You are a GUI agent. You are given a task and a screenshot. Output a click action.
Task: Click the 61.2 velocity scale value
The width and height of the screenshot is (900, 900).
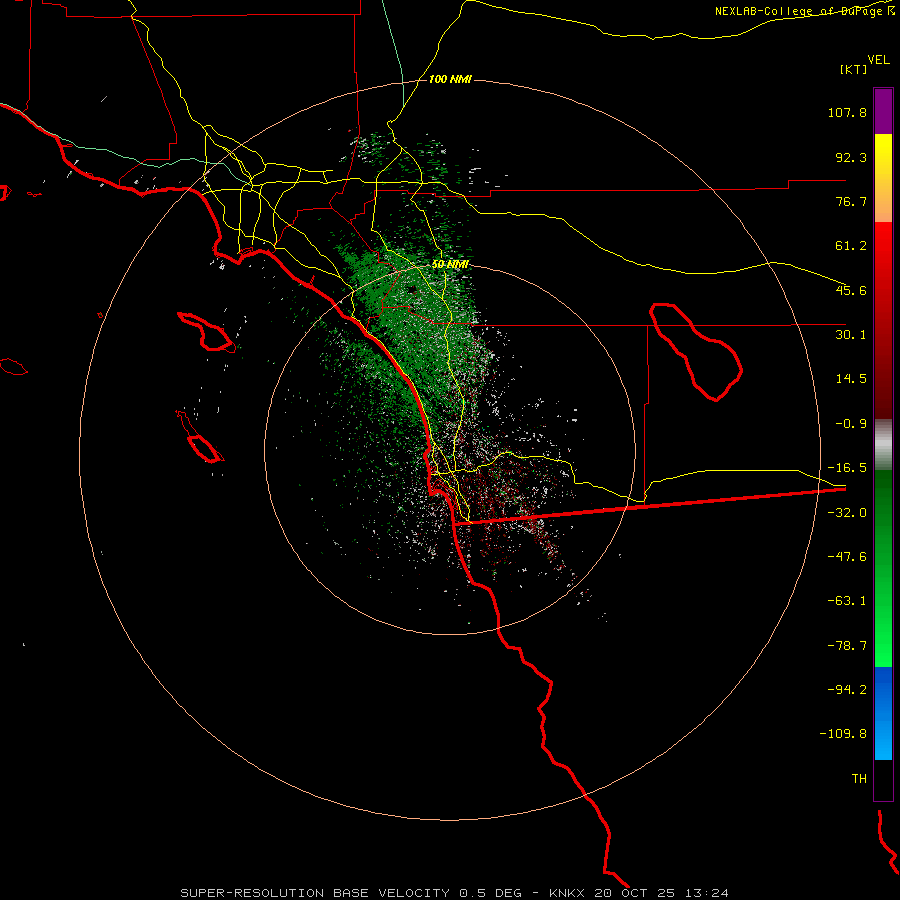click(x=851, y=246)
